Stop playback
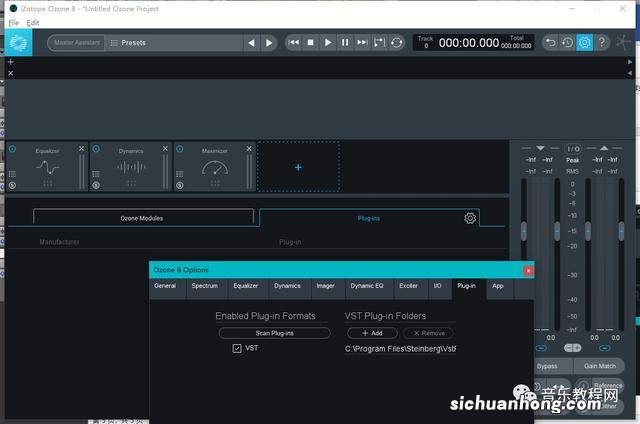Image resolution: width=640 pixels, height=424 pixels. [x=310, y=42]
